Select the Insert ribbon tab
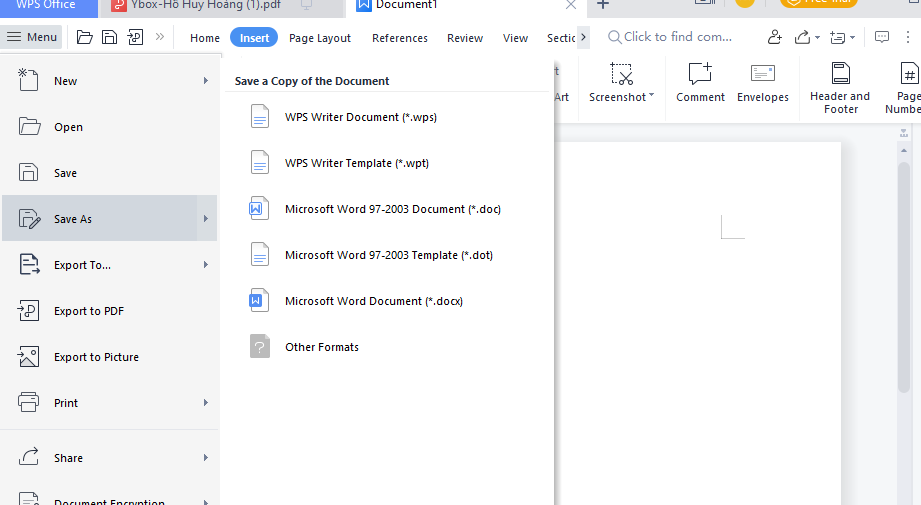The height and width of the screenshot is (505, 921). tap(254, 38)
